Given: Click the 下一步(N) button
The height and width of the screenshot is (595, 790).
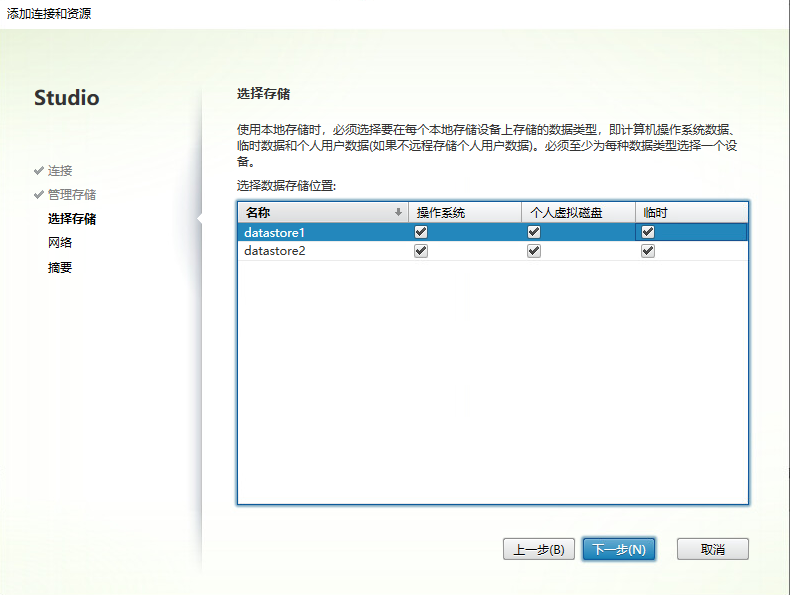Looking at the screenshot, I should point(618,549).
